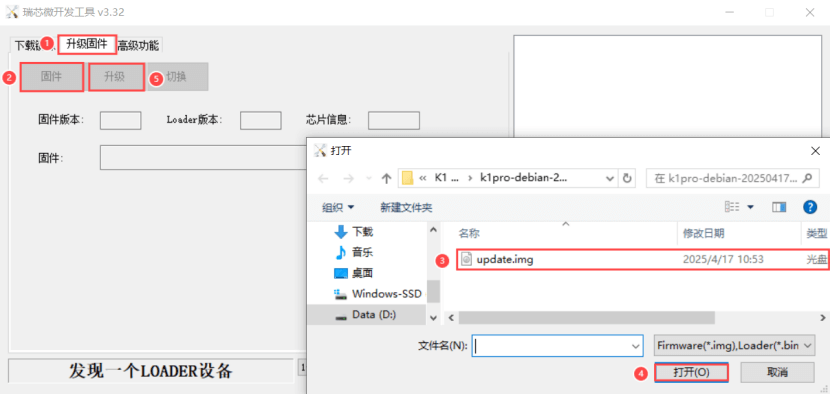This screenshot has height=394, width=830.
Task: Click the K1 path segment
Action: tap(447, 178)
